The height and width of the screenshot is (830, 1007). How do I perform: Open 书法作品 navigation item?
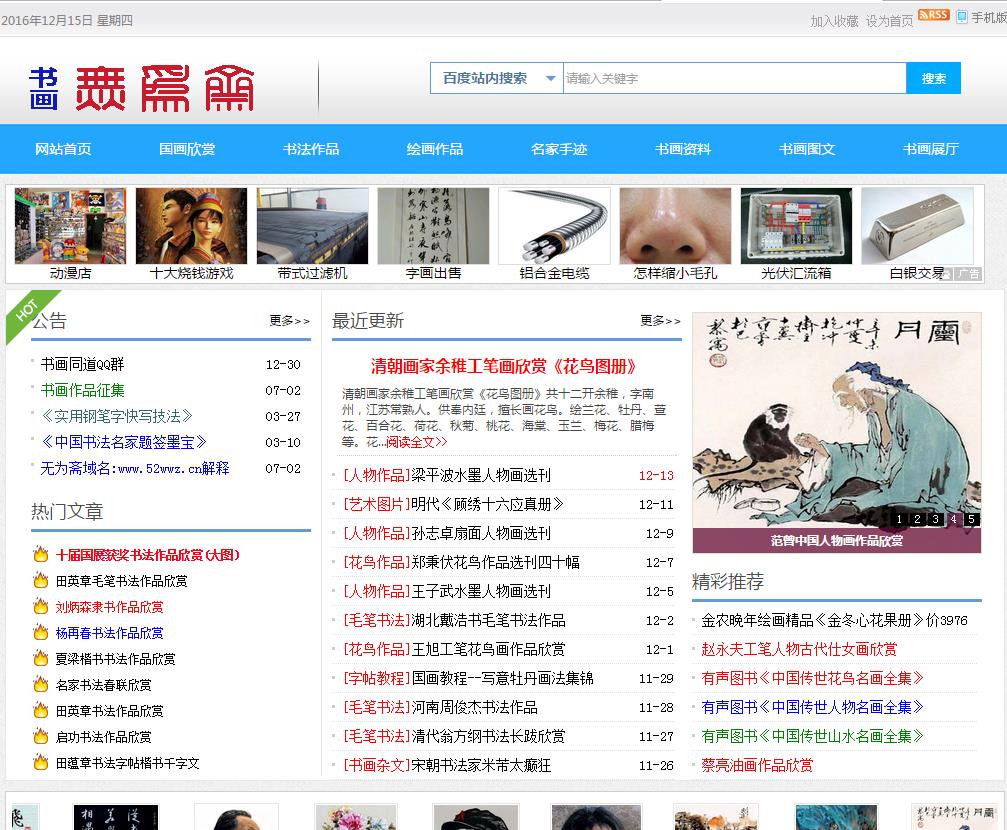[311, 149]
